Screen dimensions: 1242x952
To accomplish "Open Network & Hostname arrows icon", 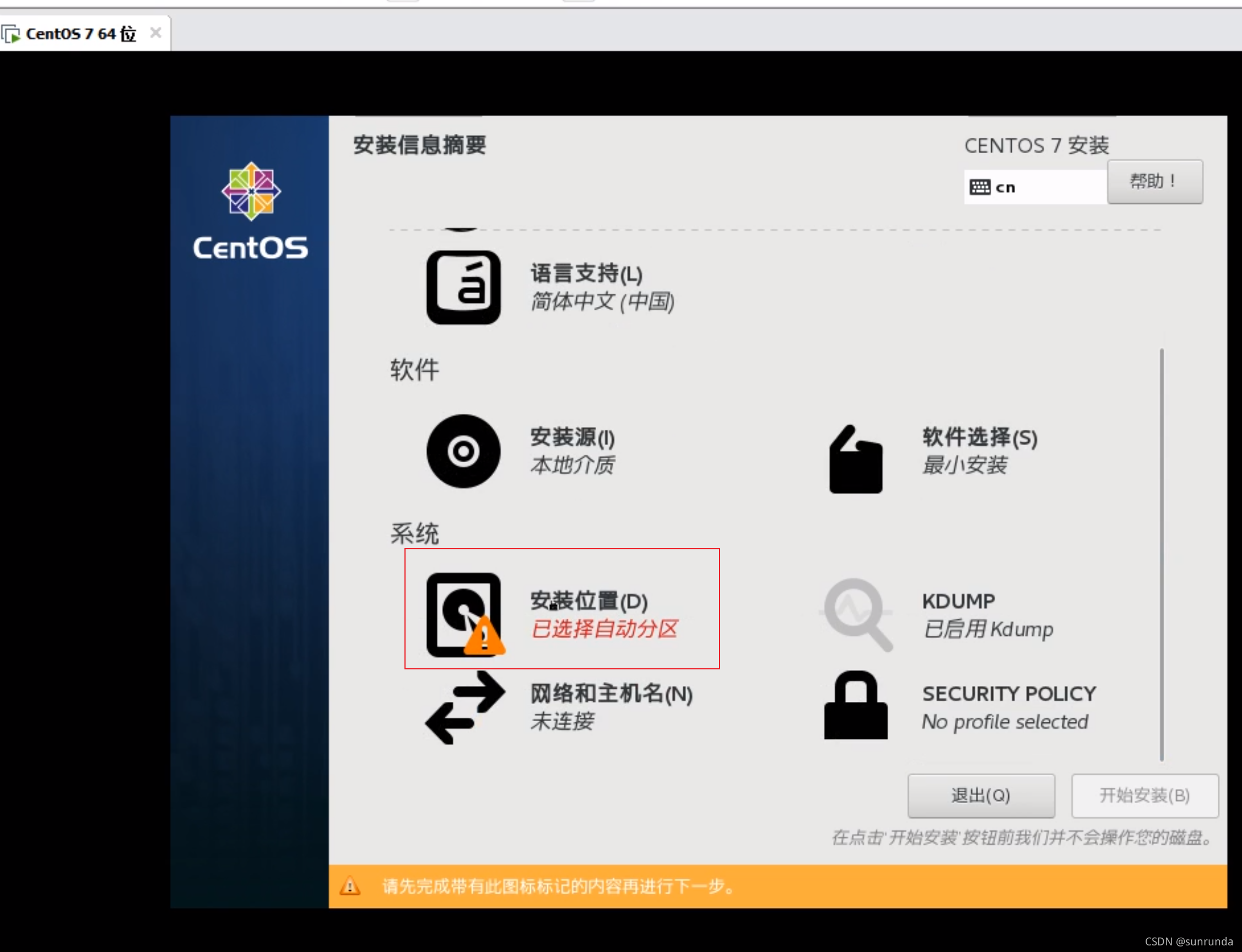I will click(x=465, y=707).
